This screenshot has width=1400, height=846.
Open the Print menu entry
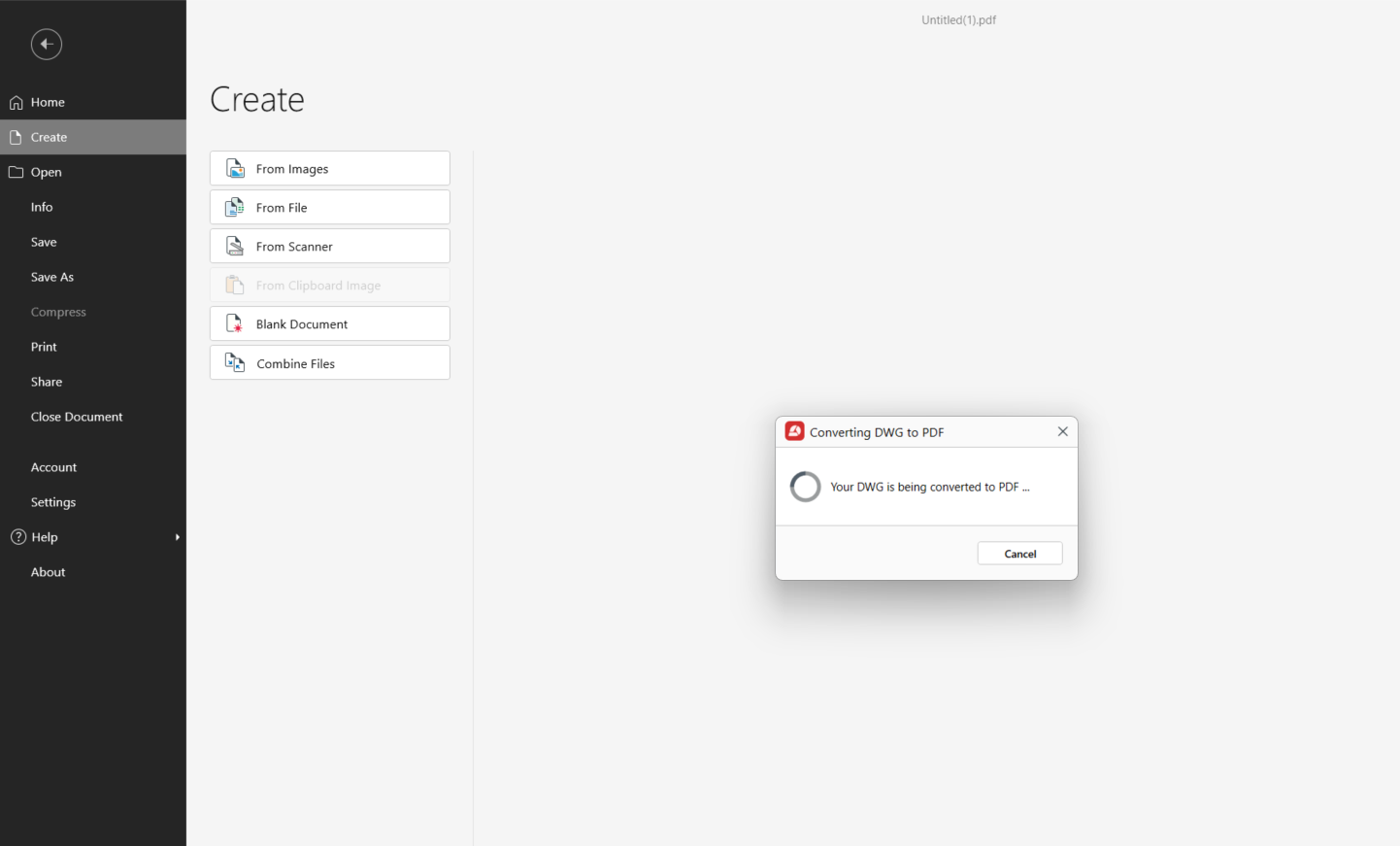(44, 347)
